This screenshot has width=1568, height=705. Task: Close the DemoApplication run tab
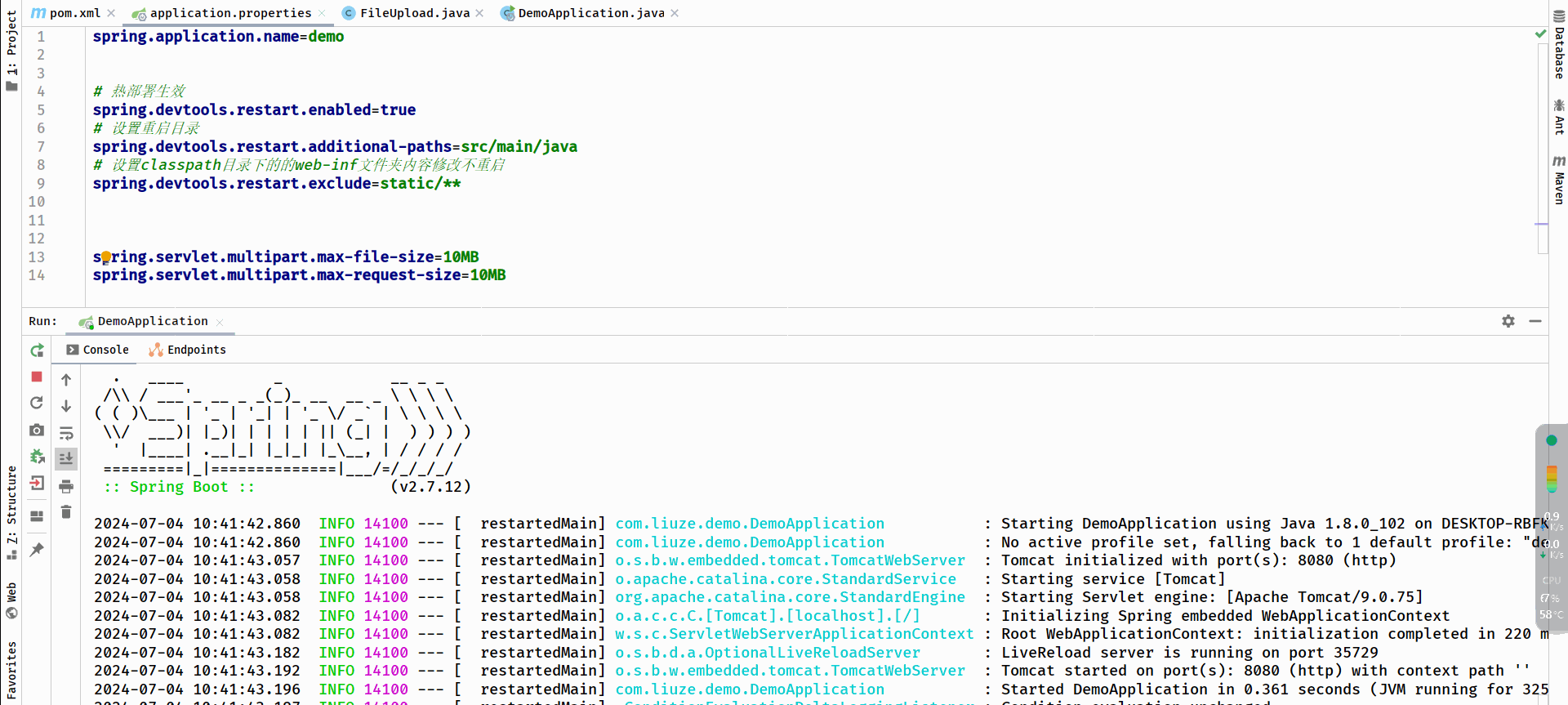(220, 322)
